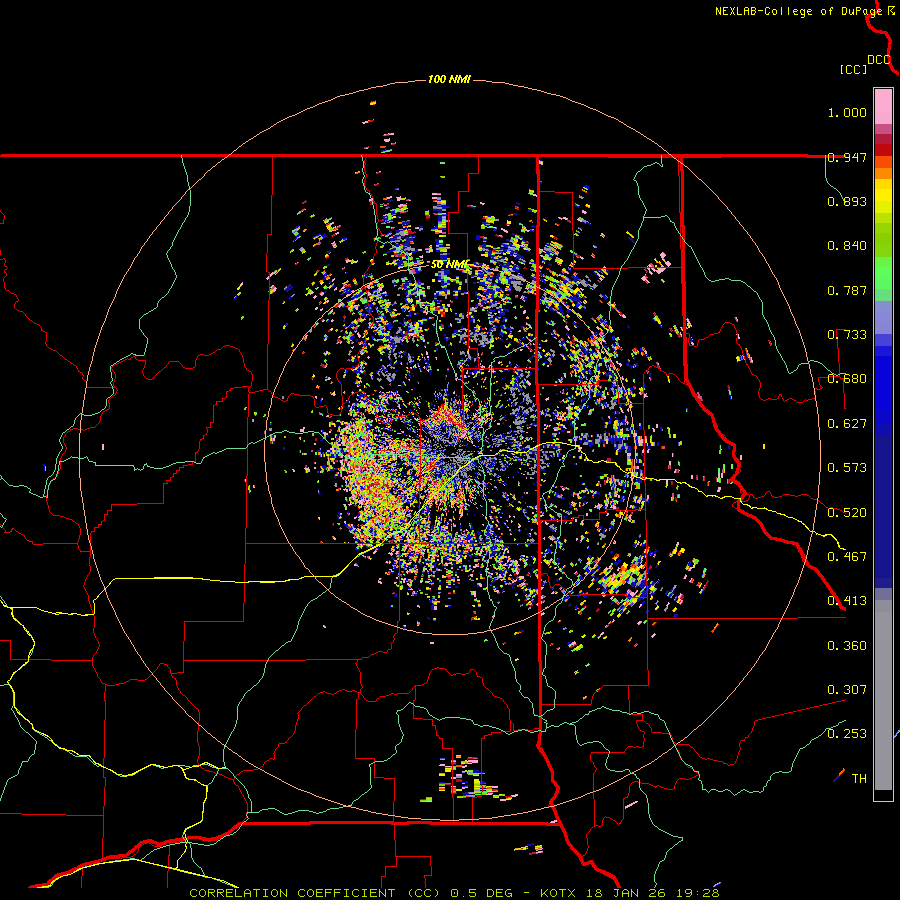
Task: Select the 0.893 color scale value
Action: coord(847,201)
